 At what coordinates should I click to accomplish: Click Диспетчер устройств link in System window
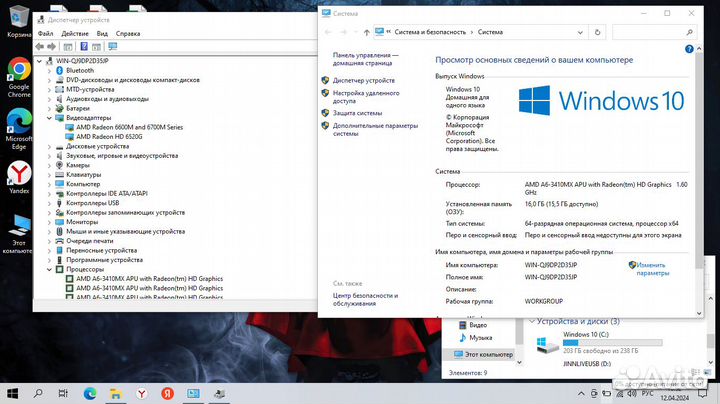click(364, 80)
